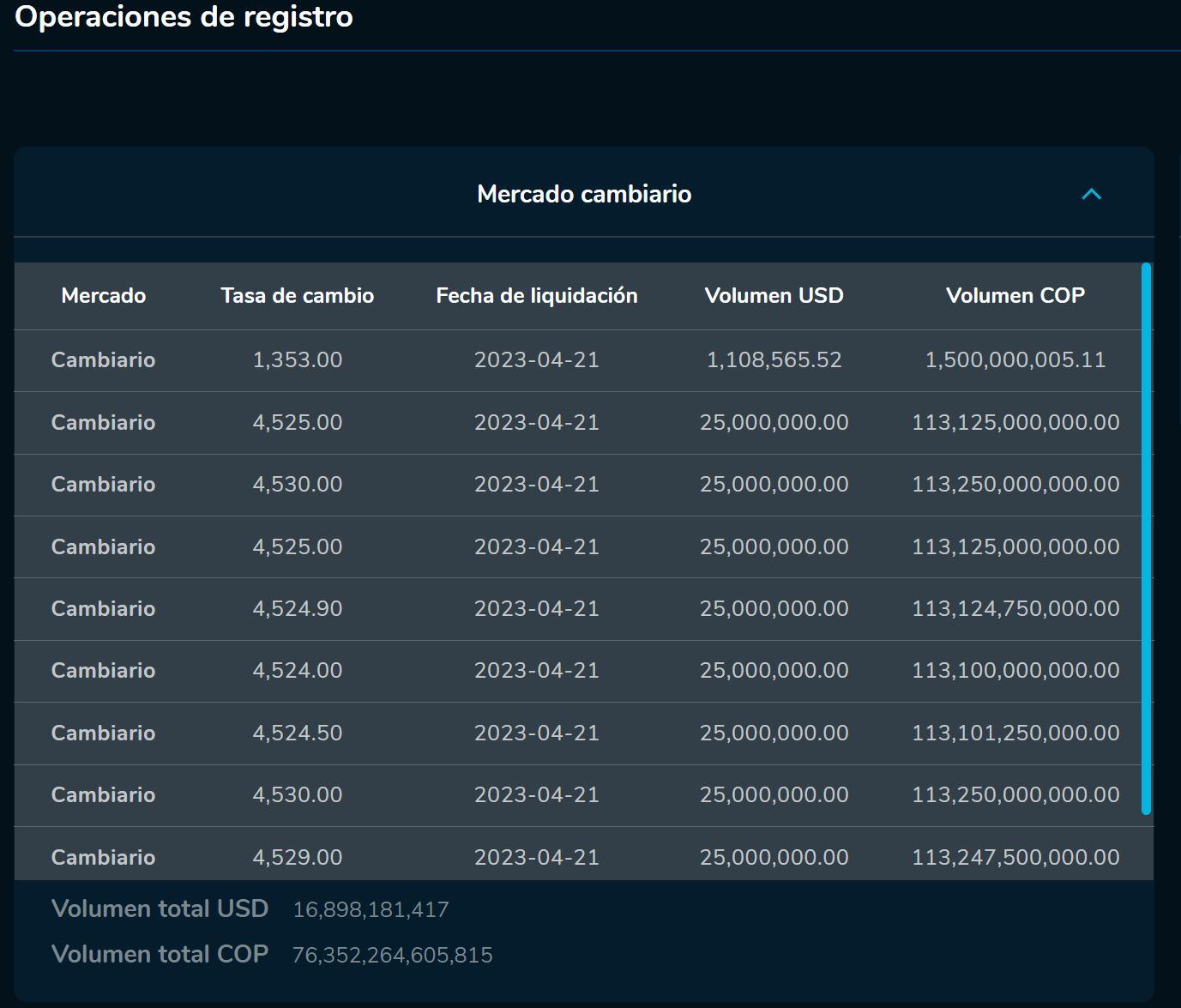
Task: Select the 4,529.00 exchange rate cell
Action: [x=297, y=857]
